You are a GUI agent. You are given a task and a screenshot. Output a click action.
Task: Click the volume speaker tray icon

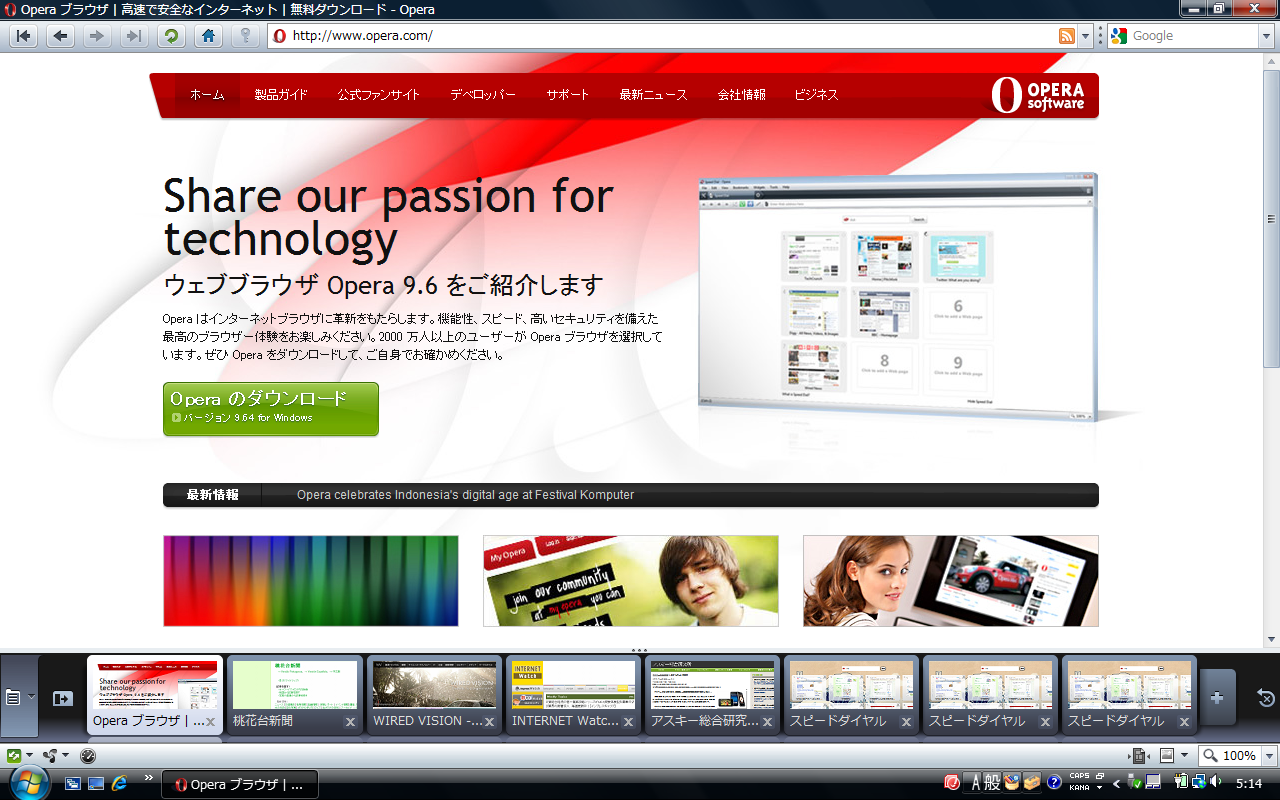click(1216, 782)
